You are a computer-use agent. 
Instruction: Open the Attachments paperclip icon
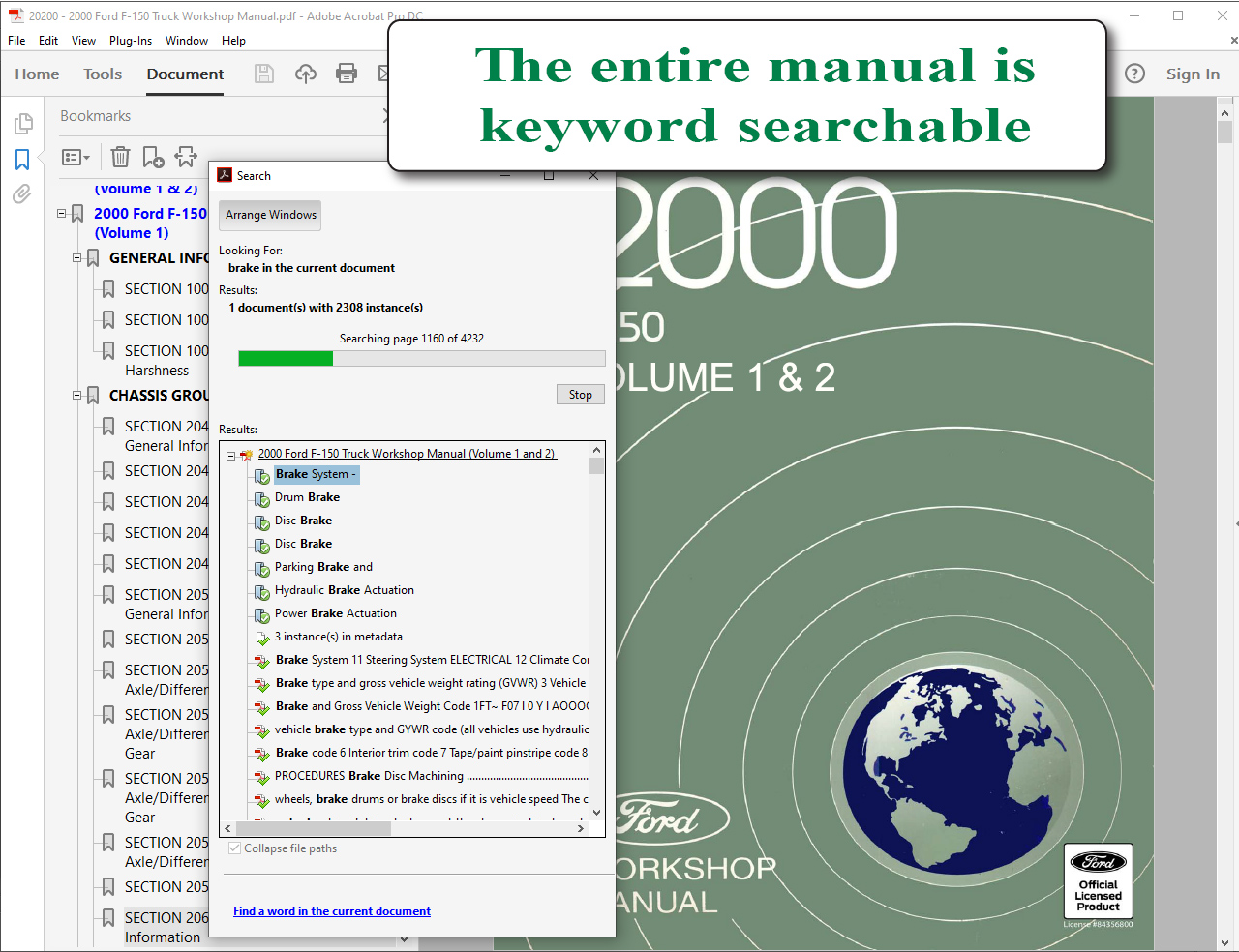tap(22, 194)
